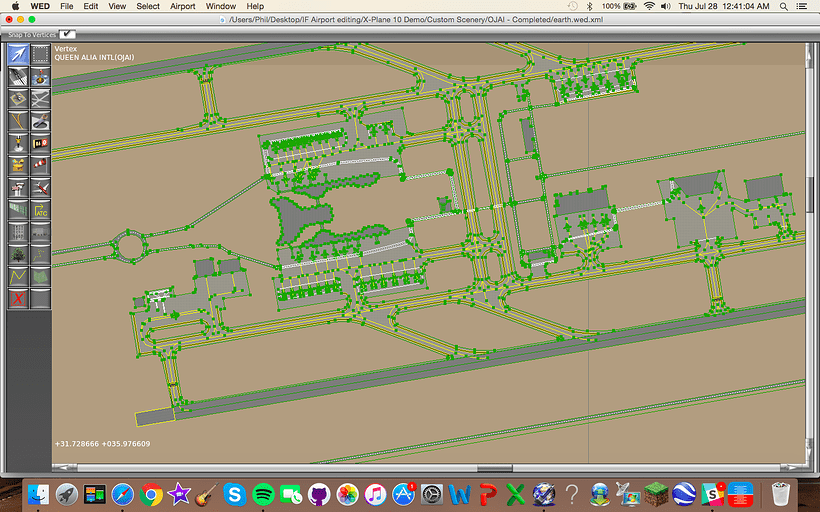Viewport: 820px width, 512px height.
Task: Choose the Light Fixture tool
Action: [x=18, y=143]
